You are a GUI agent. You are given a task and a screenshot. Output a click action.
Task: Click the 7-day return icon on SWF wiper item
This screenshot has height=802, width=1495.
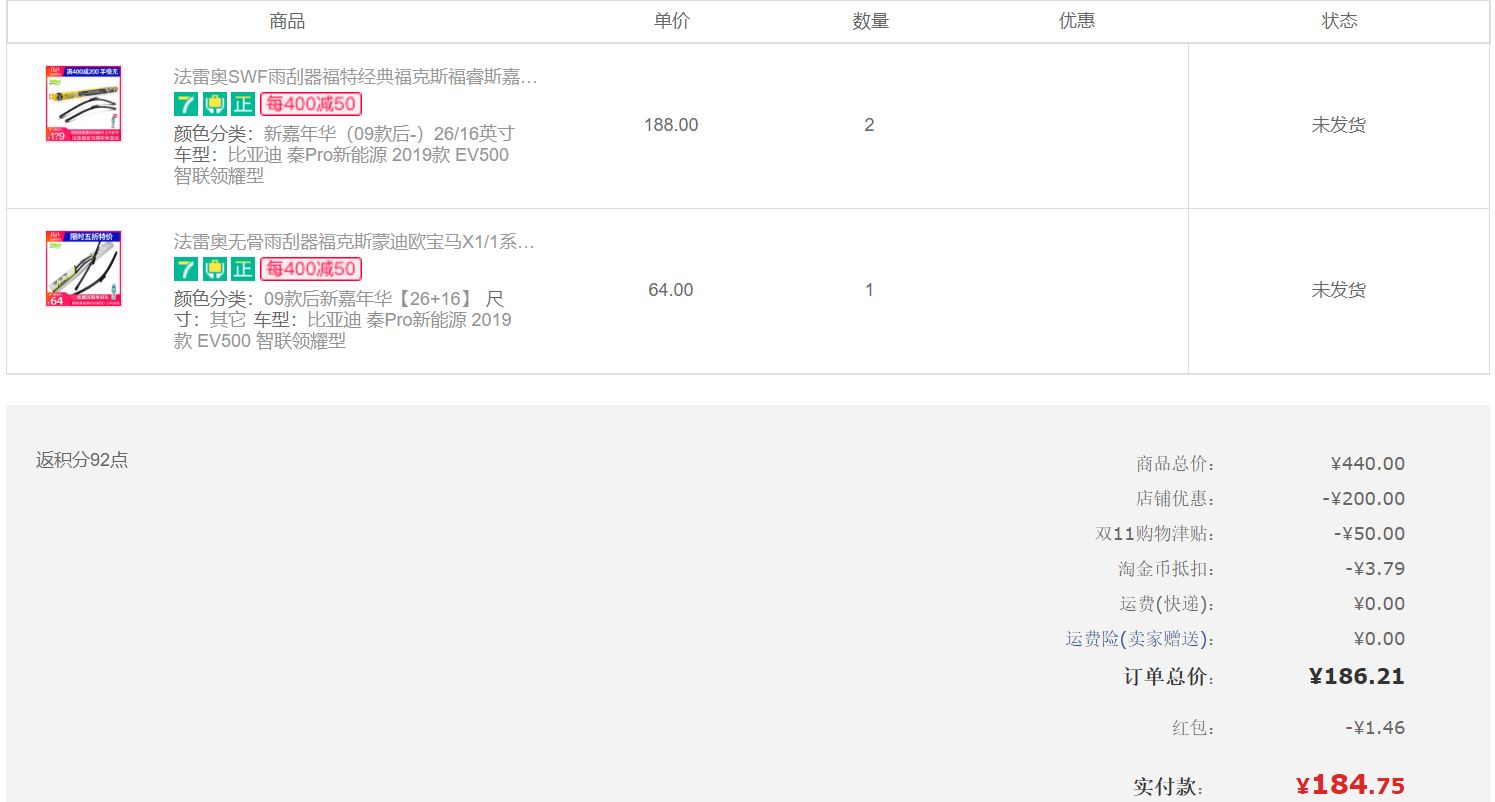click(x=186, y=104)
